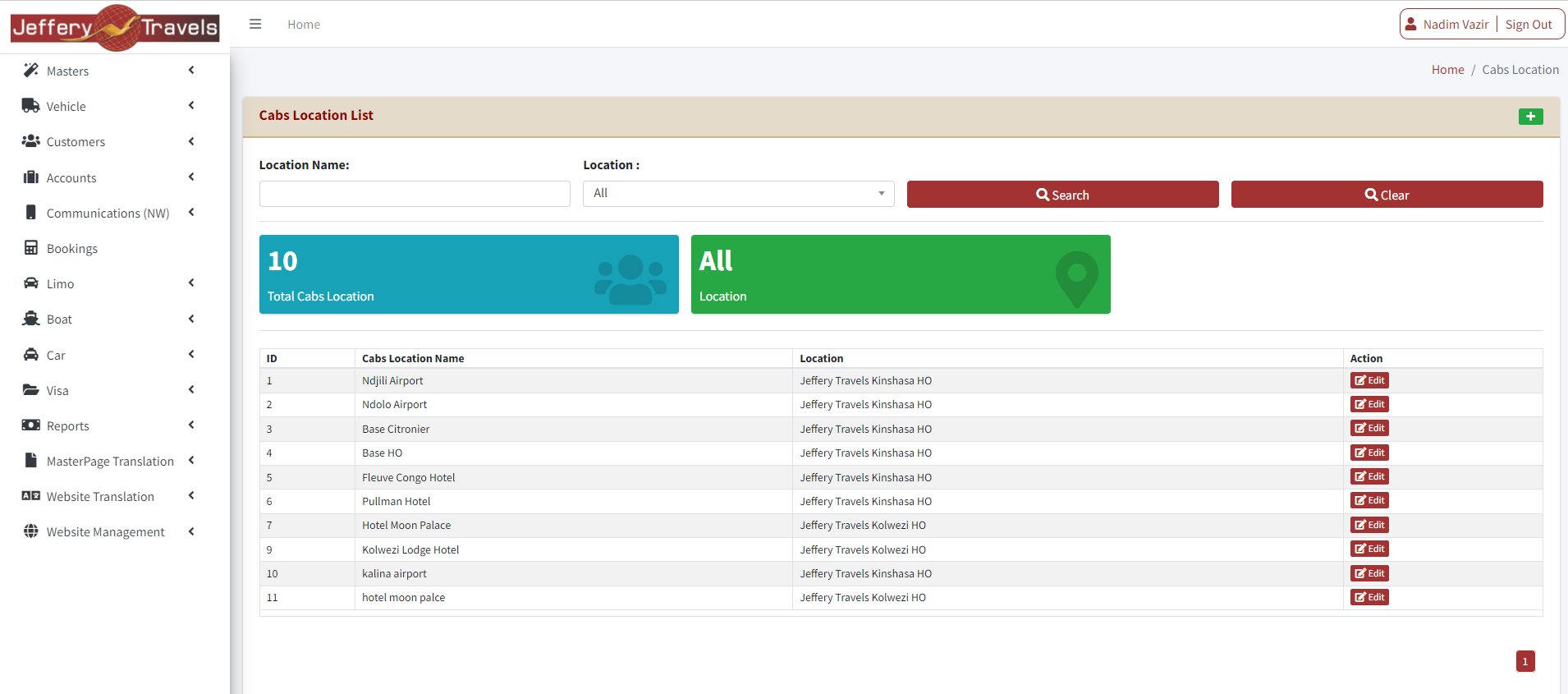Edit the Ndjili Airport row
Image resolution: width=1568 pixels, height=694 pixels.
[x=1369, y=380]
